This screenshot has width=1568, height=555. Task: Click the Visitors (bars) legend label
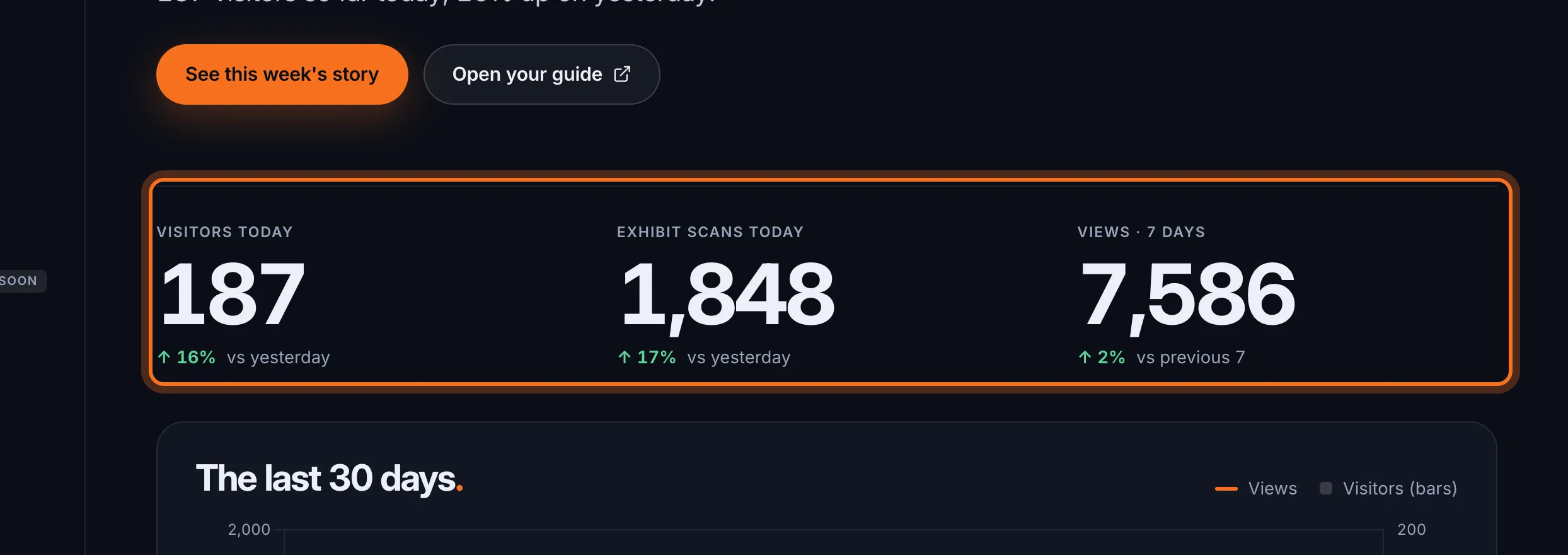click(x=1400, y=489)
